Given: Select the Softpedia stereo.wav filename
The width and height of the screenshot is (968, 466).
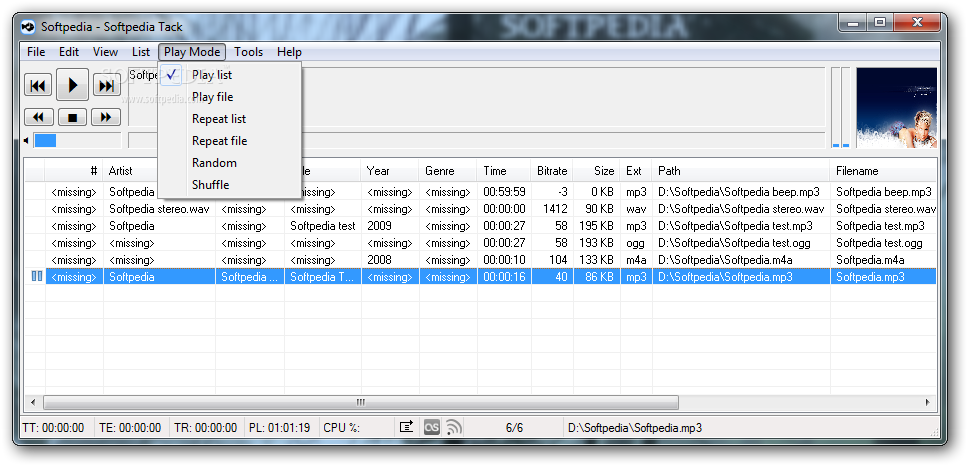Looking at the screenshot, I should [886, 209].
